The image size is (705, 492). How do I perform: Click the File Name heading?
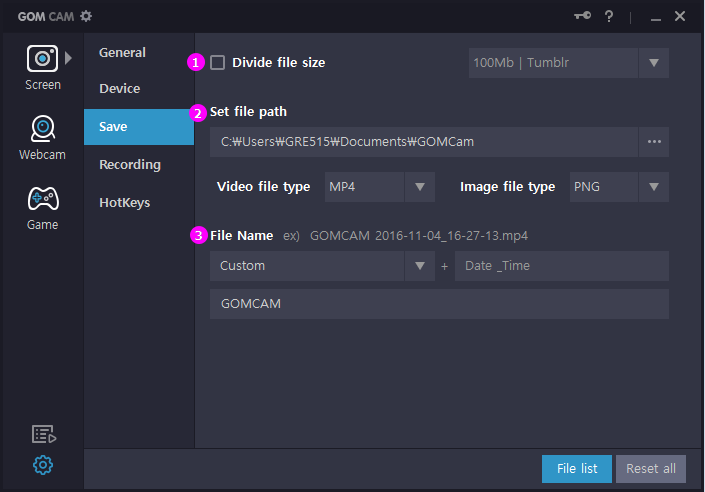coord(241,236)
